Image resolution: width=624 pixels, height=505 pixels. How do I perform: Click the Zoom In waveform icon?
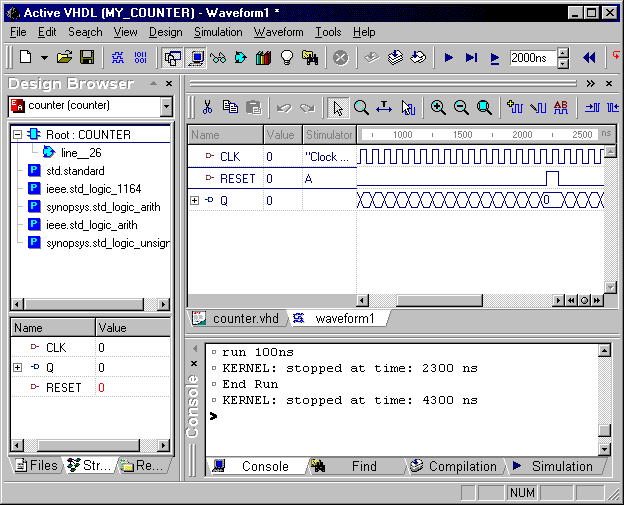[x=438, y=108]
